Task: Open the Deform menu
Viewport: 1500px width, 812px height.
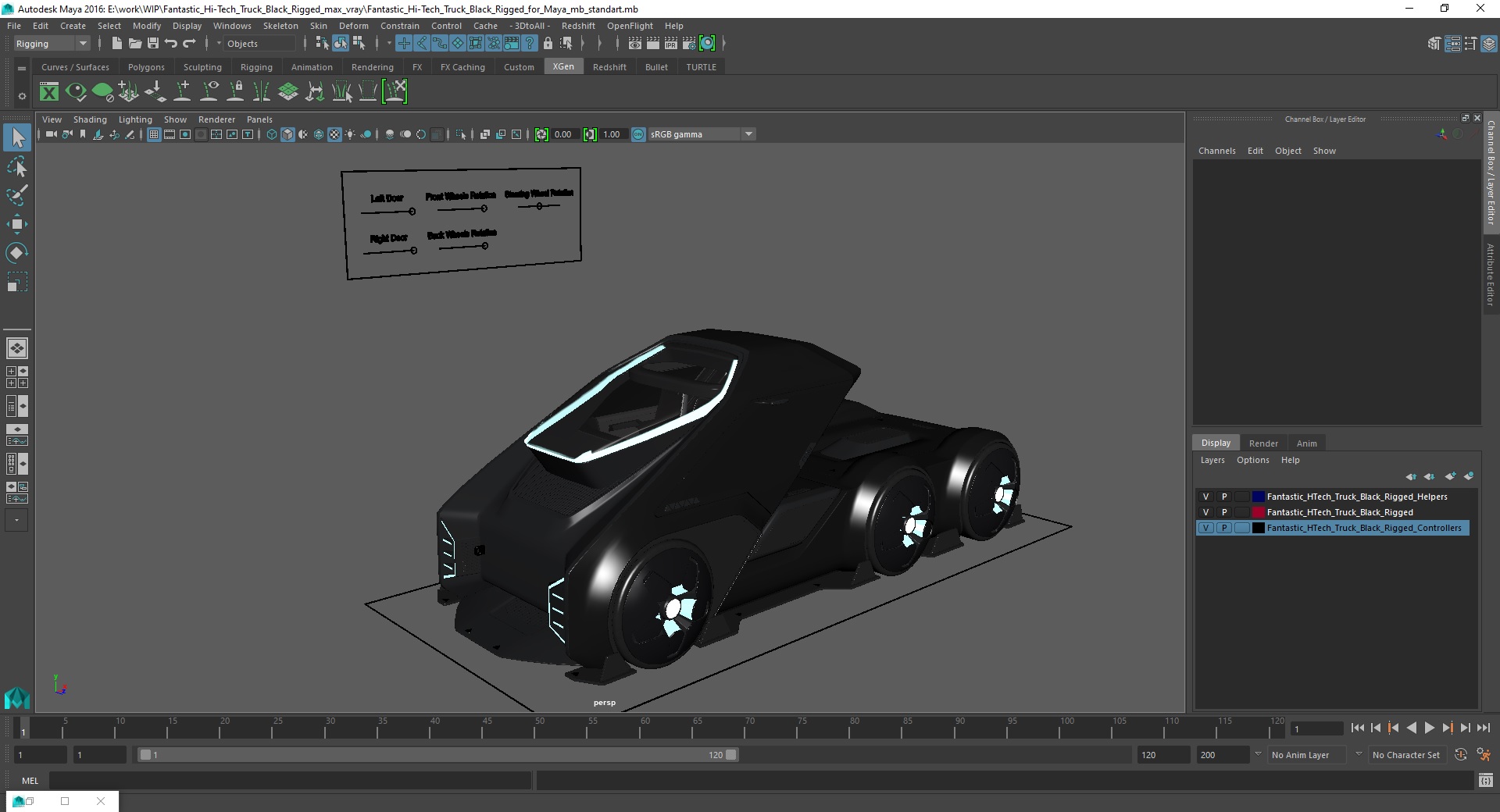Action: pyautogui.click(x=353, y=26)
